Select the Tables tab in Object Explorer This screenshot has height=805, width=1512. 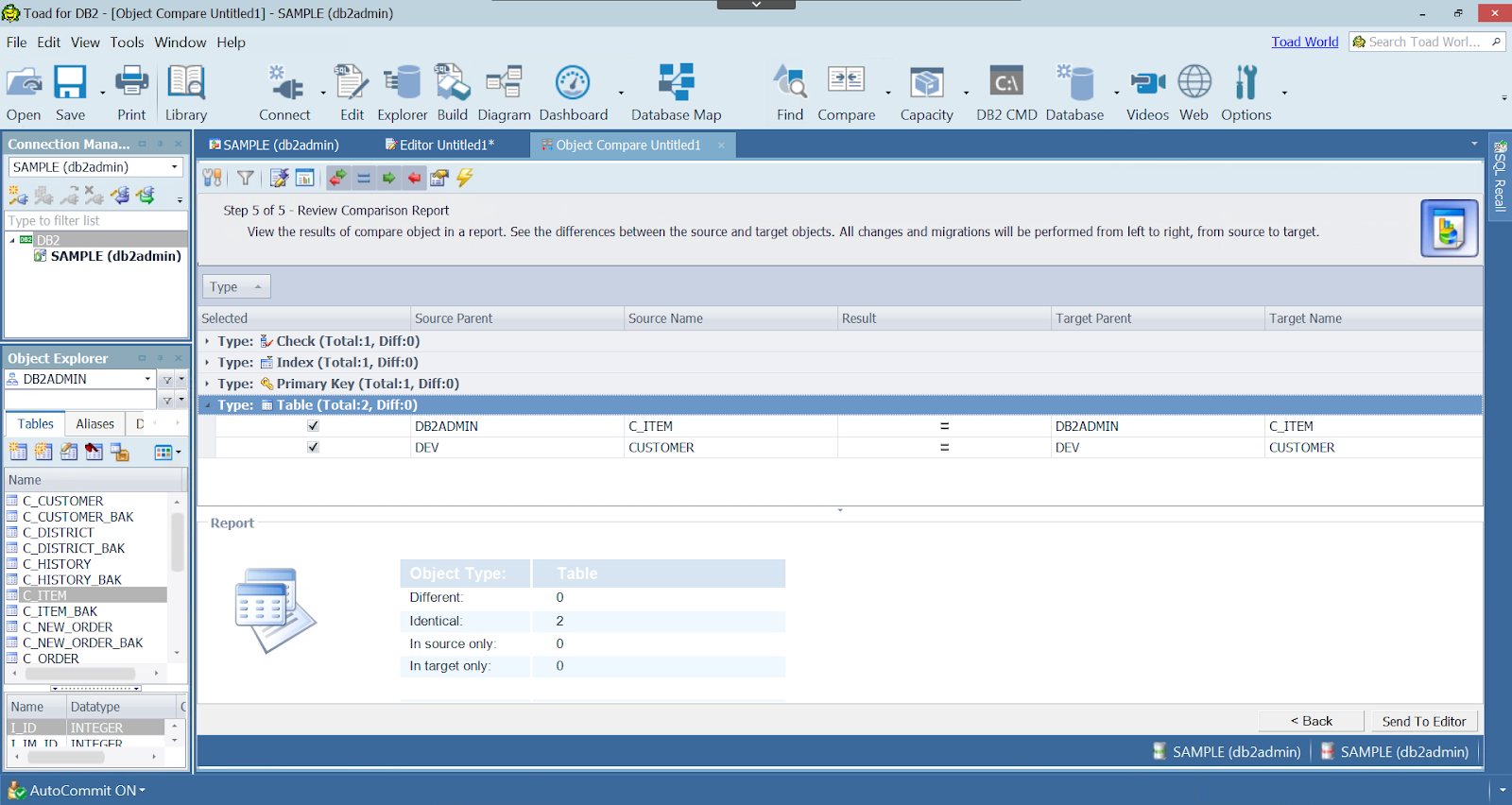tap(36, 424)
